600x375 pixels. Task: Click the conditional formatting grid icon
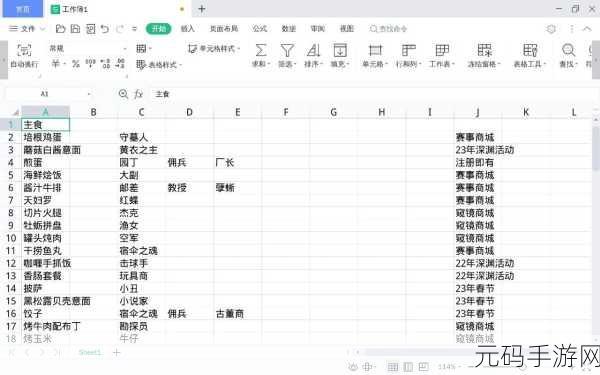(141, 49)
